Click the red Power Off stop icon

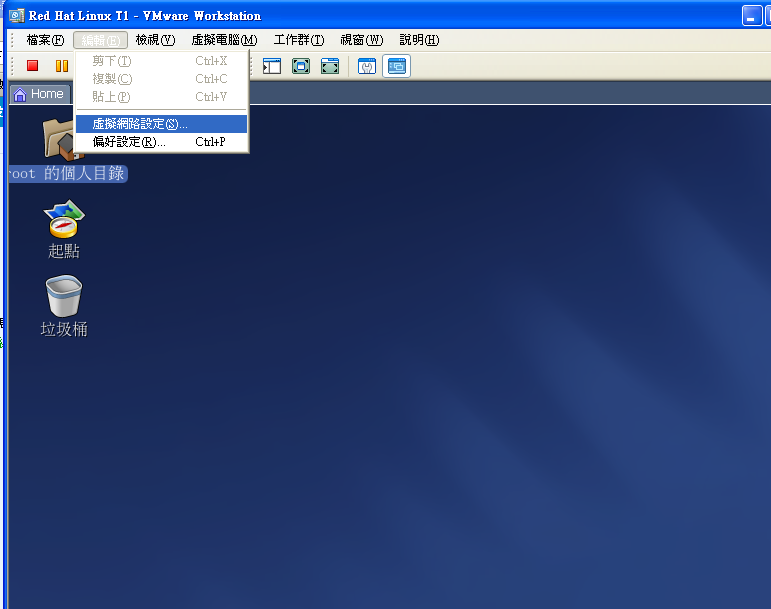(x=33, y=65)
